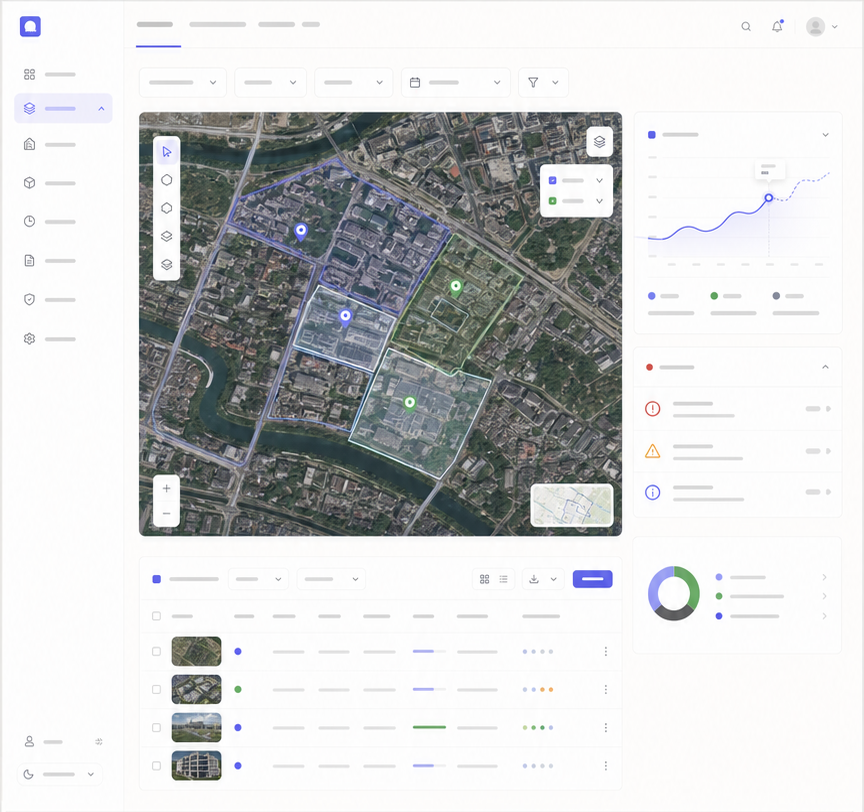Select the pointer tool in the map toolbar
Viewport: 864px width, 812px height.
[x=166, y=151]
